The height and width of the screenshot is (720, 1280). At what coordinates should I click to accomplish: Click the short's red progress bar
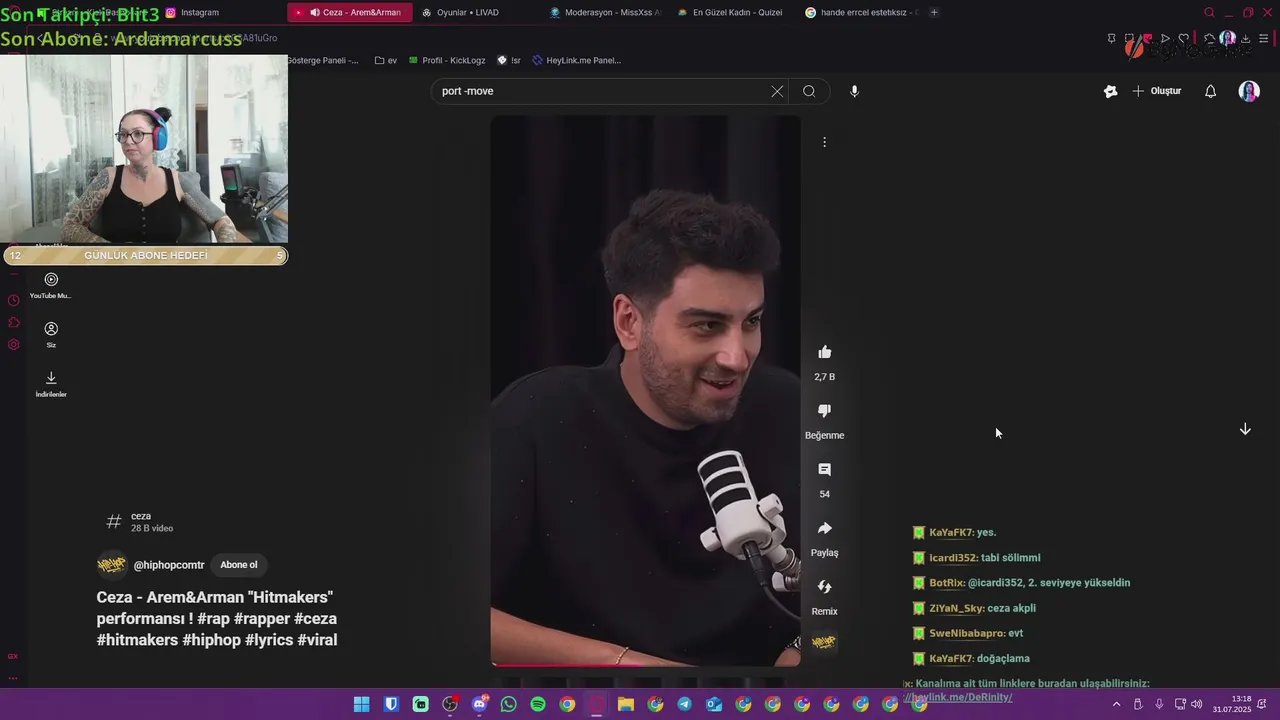click(645, 664)
